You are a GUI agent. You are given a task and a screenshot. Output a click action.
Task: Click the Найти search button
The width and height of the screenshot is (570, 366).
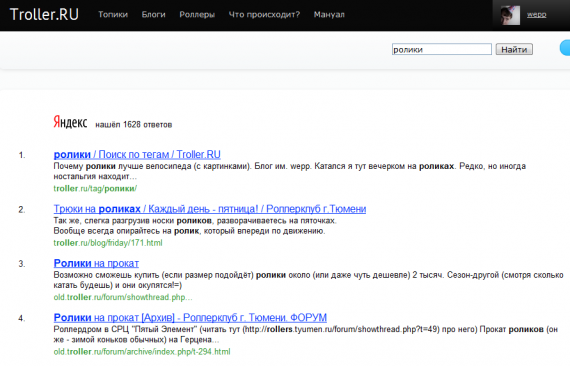coord(514,49)
